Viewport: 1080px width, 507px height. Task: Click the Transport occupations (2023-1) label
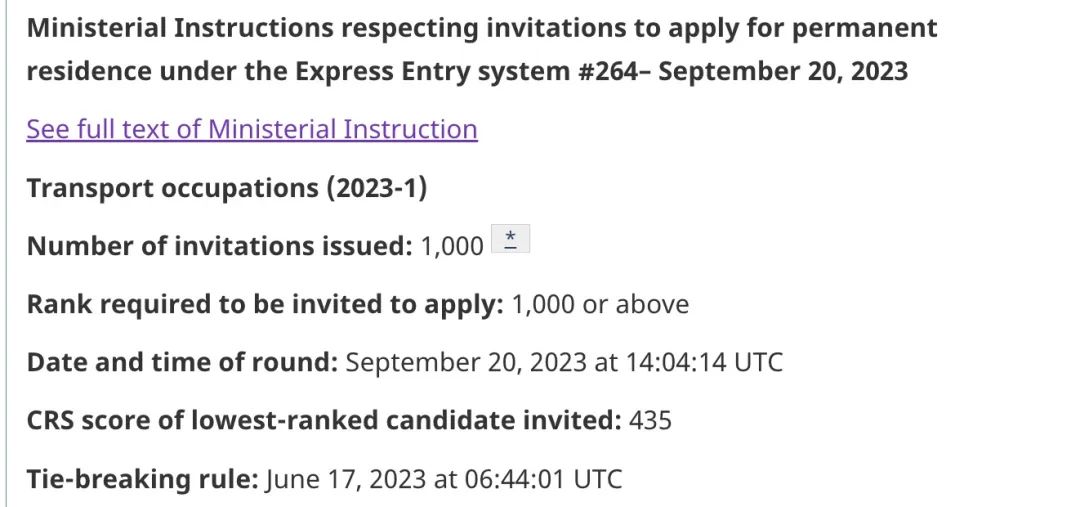(x=227, y=188)
